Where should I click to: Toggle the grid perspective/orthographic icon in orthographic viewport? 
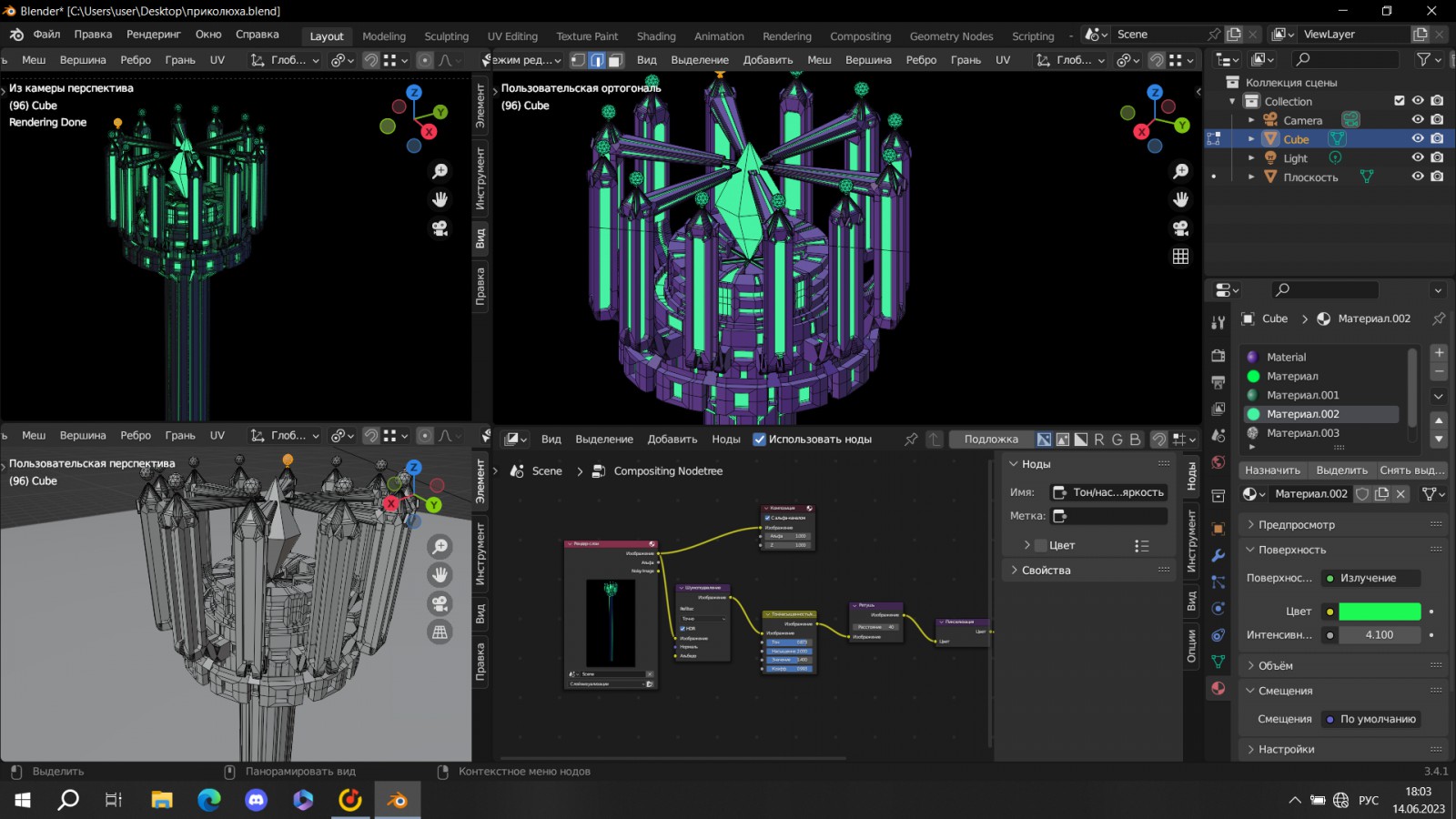coord(1181,257)
